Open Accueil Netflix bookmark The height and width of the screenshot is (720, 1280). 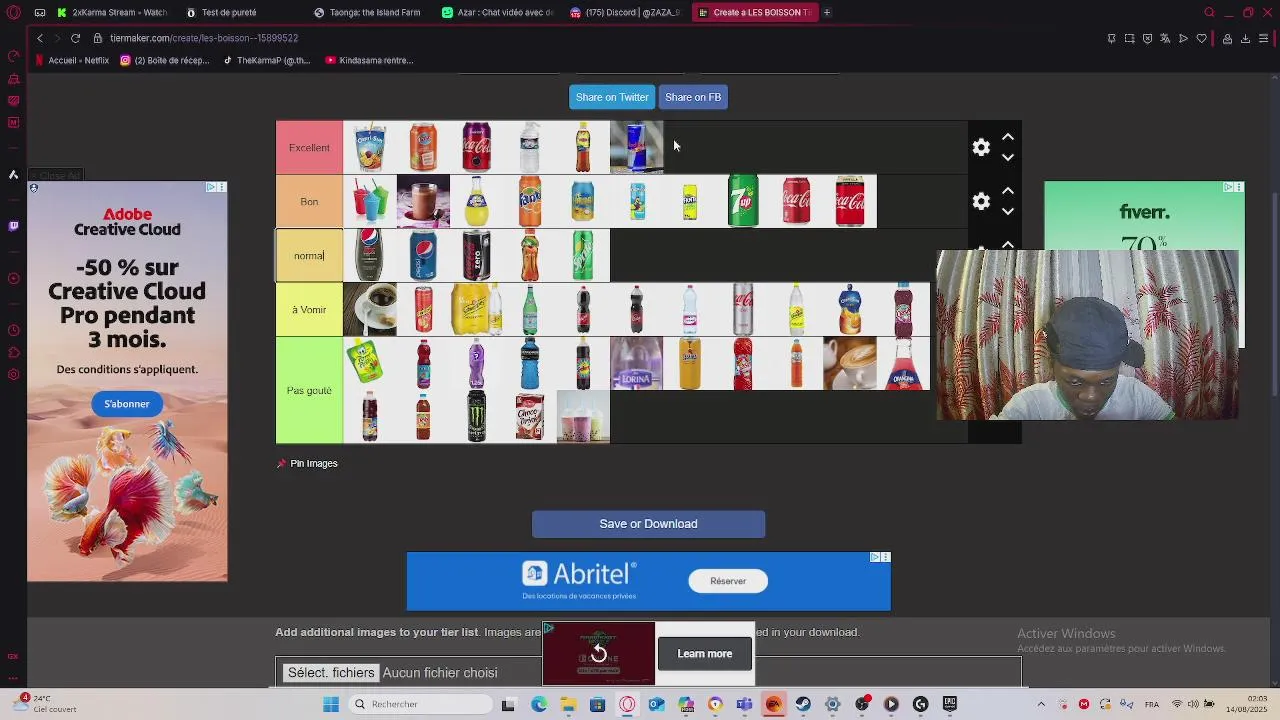72,60
